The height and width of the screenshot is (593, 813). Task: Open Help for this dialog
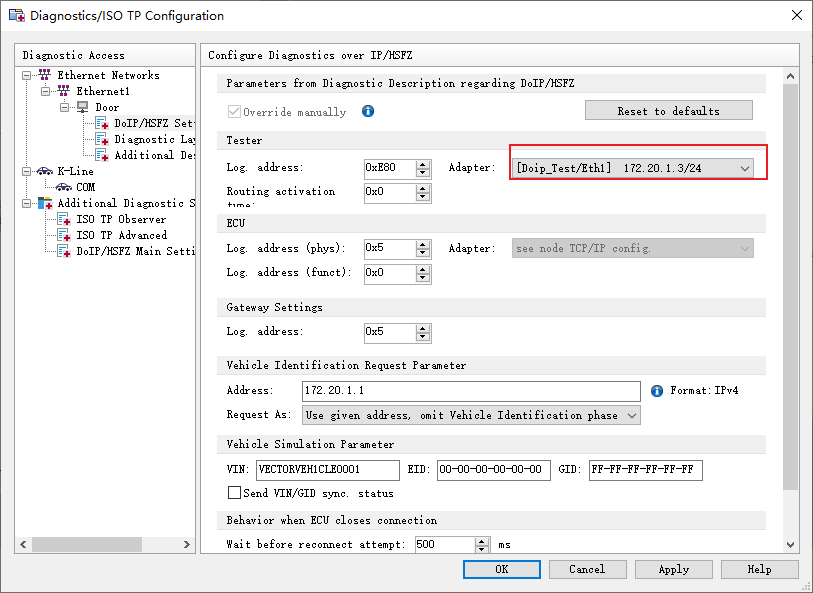click(760, 569)
